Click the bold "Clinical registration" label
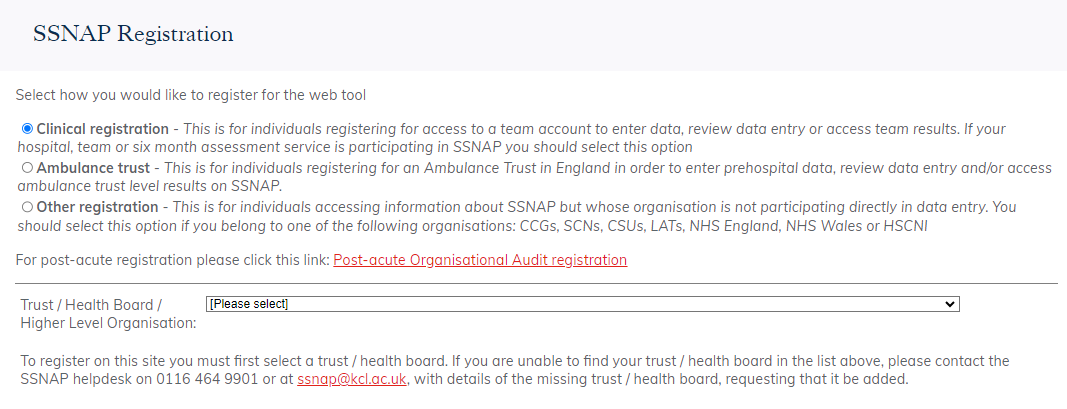This screenshot has height=409, width=1067. [x=103, y=129]
